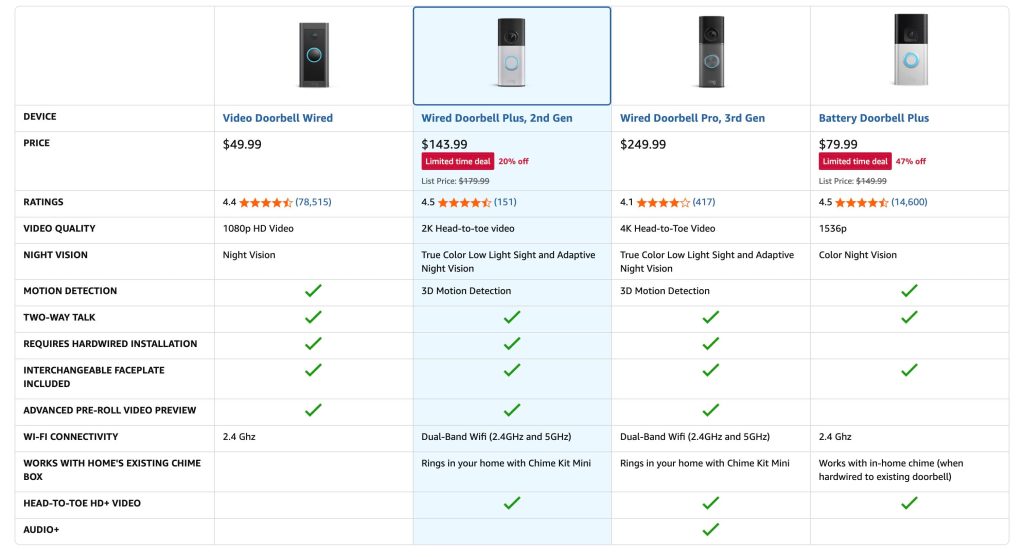Click the Motion Detection checkmark for Video Doorbell Wired

coord(313,290)
